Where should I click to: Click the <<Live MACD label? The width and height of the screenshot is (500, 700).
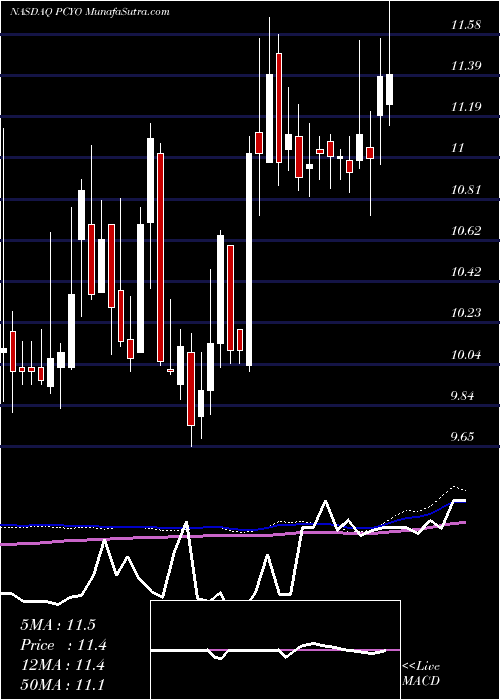(421, 674)
